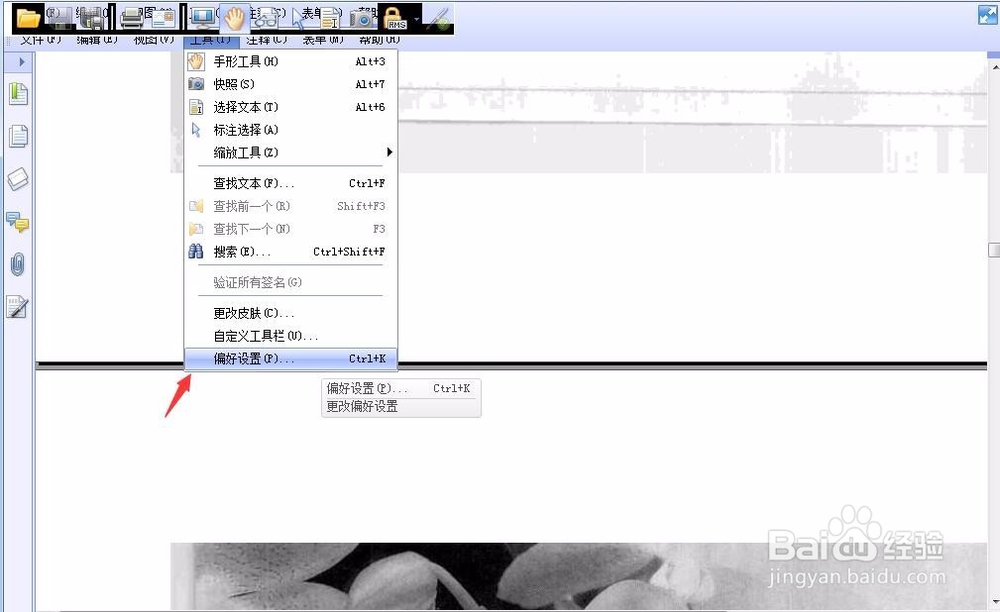Choose 偏好设置 (P)... from the menu
The width and height of the screenshot is (1000, 612).
click(x=291, y=359)
